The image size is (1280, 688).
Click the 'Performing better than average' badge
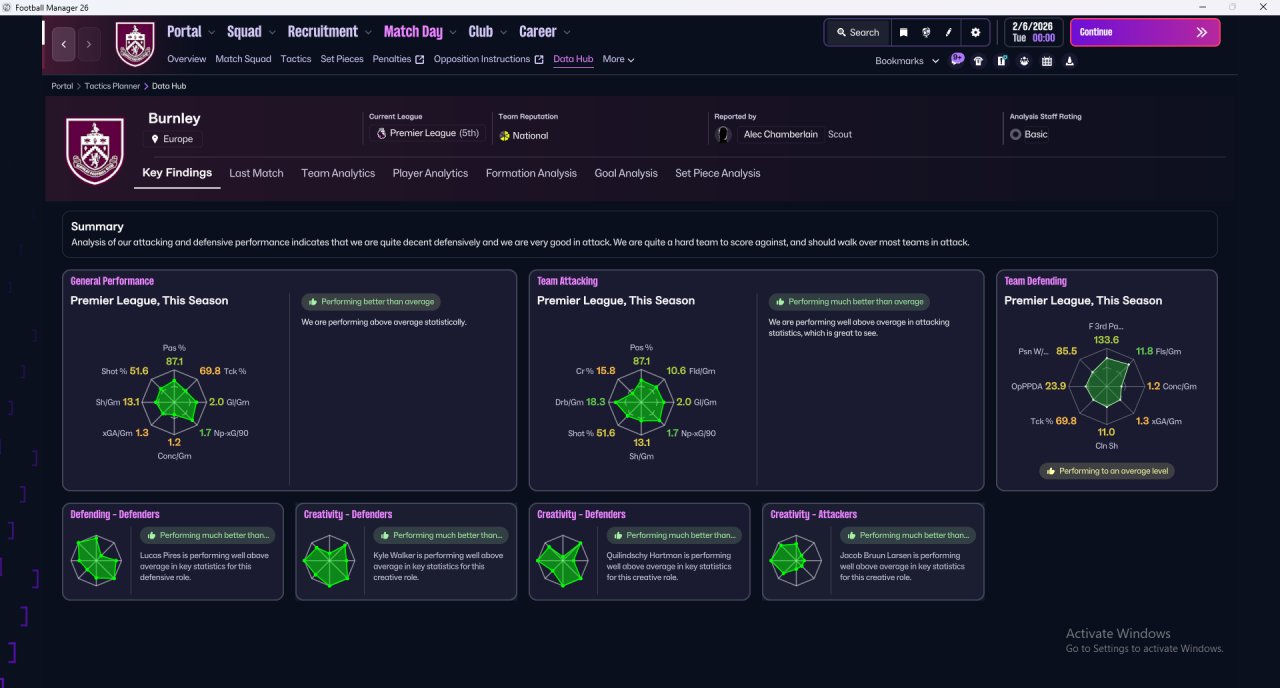[x=371, y=301]
